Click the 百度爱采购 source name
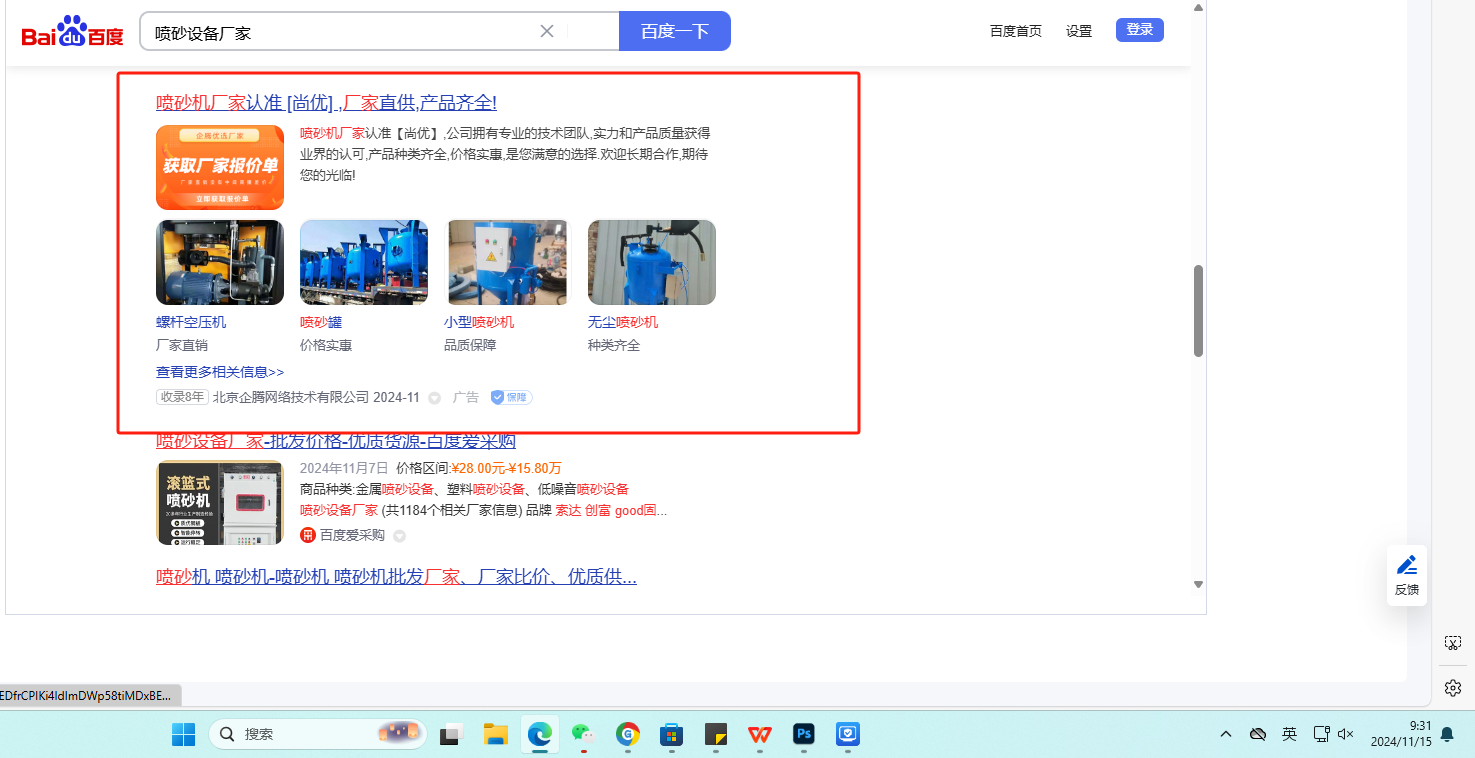1475x758 pixels. (352, 535)
